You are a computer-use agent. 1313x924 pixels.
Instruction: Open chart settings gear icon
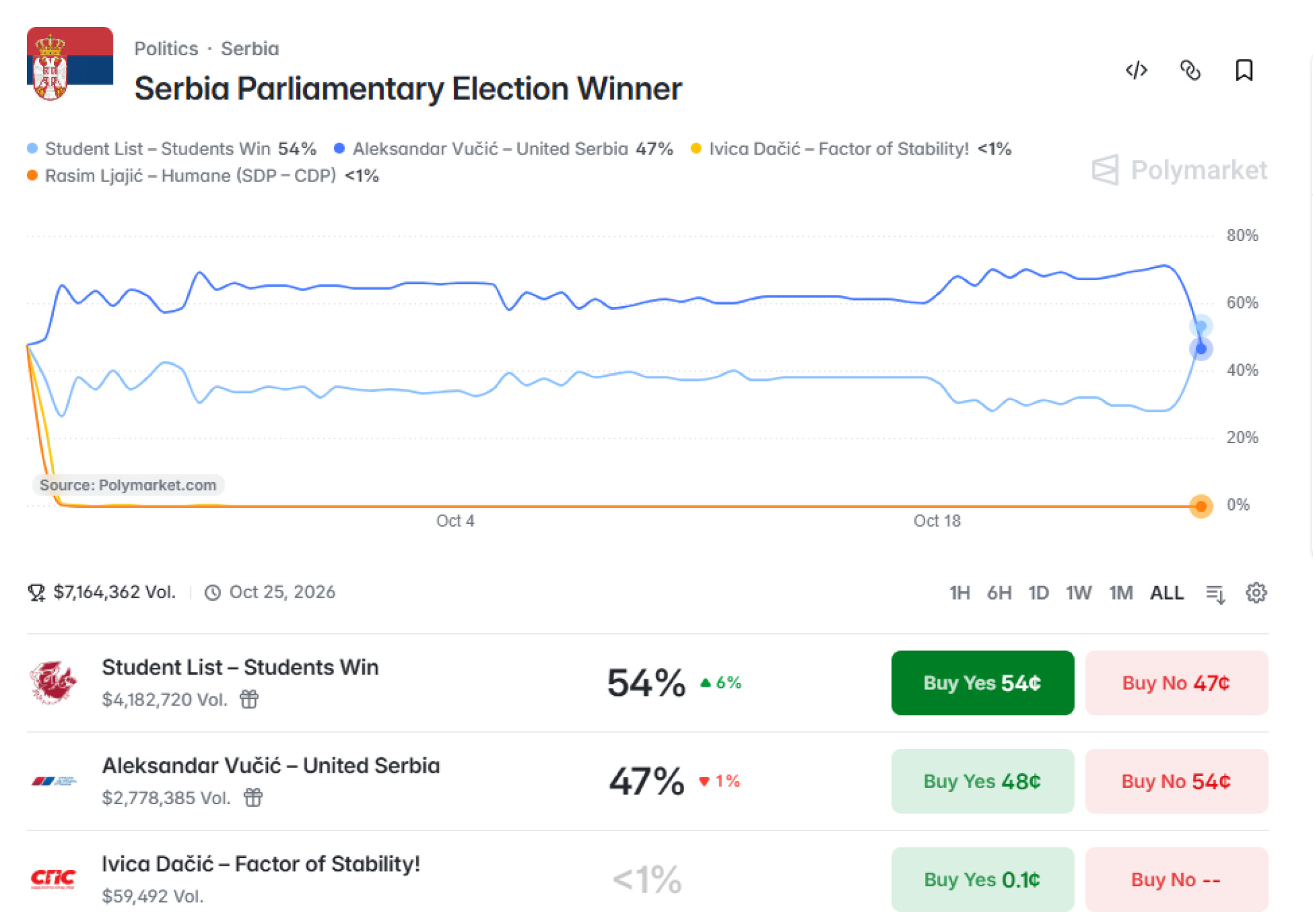pyautogui.click(x=1256, y=592)
